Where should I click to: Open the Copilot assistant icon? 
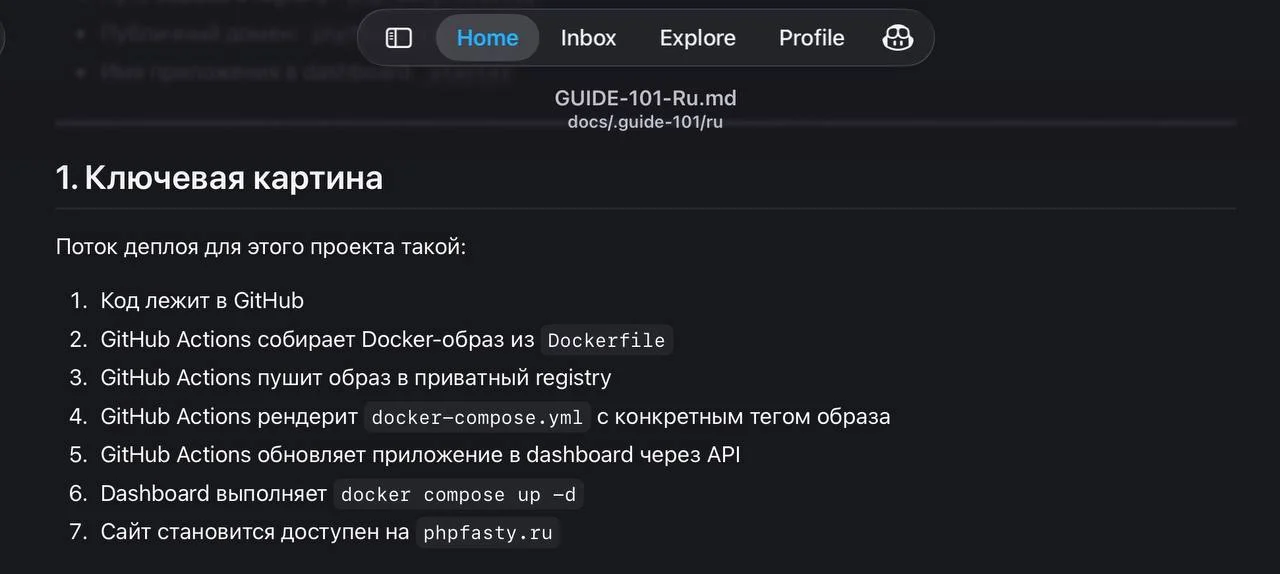point(897,38)
